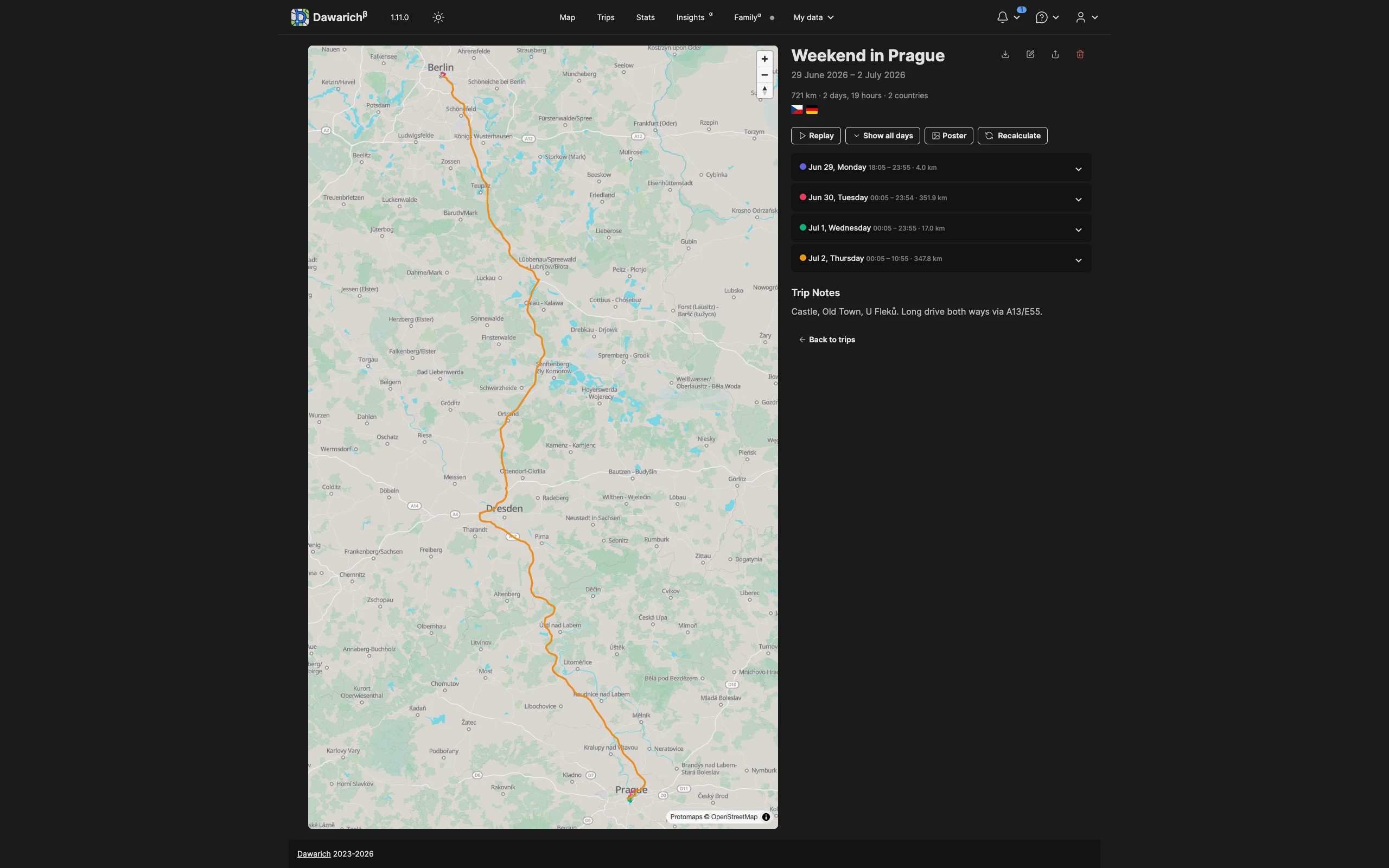Click the version number 1.11.0

399,17
